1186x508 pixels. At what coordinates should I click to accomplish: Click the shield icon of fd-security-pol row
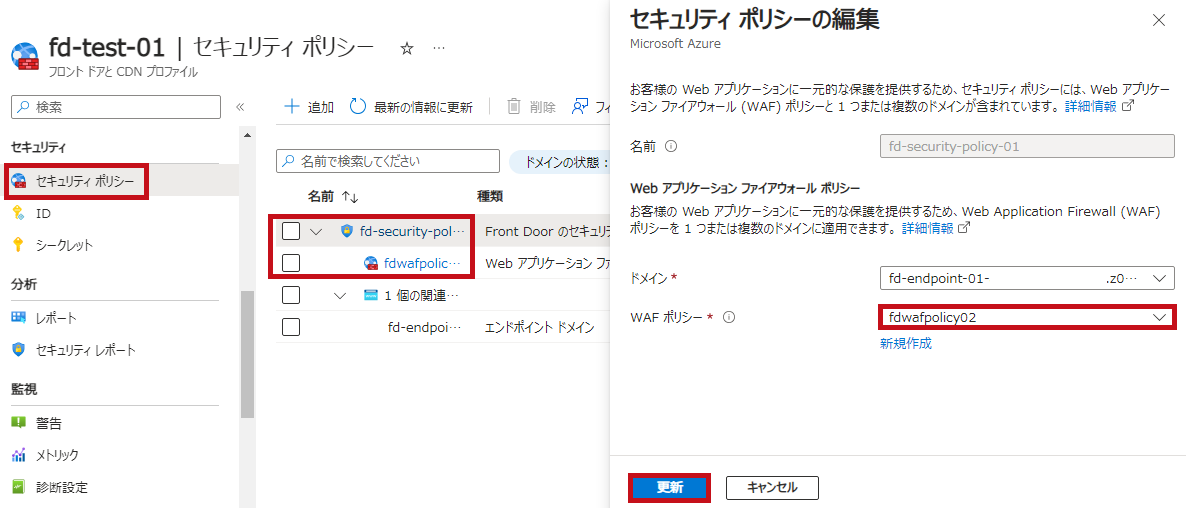pyautogui.click(x=347, y=231)
